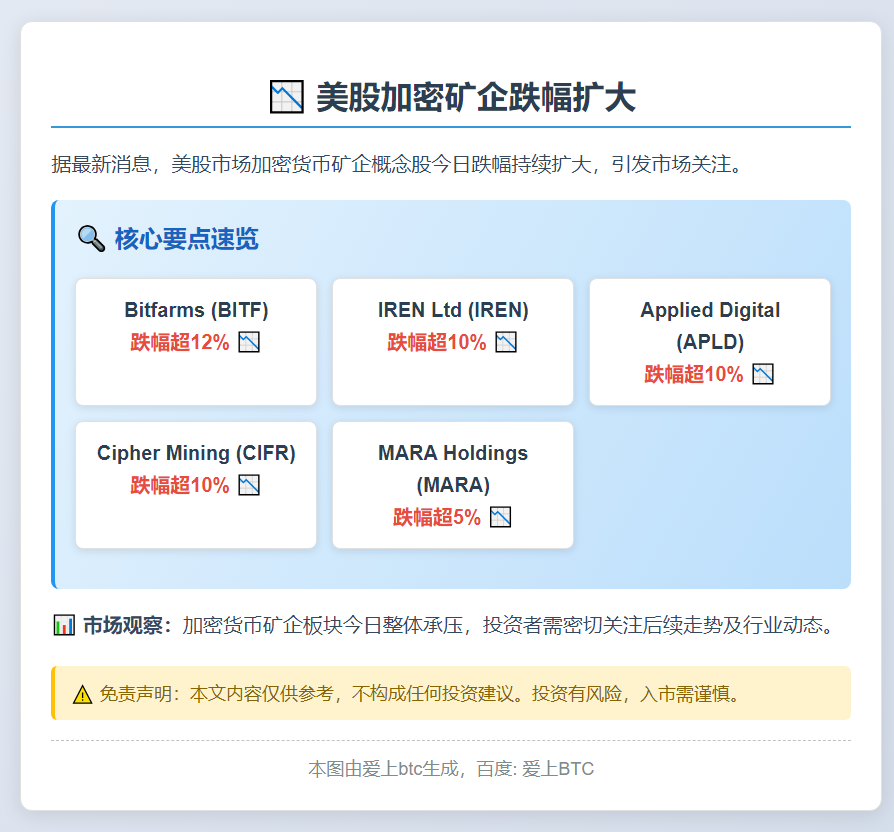Select the Applied Digital (APLD) card
This screenshot has width=894, height=832.
pyautogui.click(x=709, y=341)
